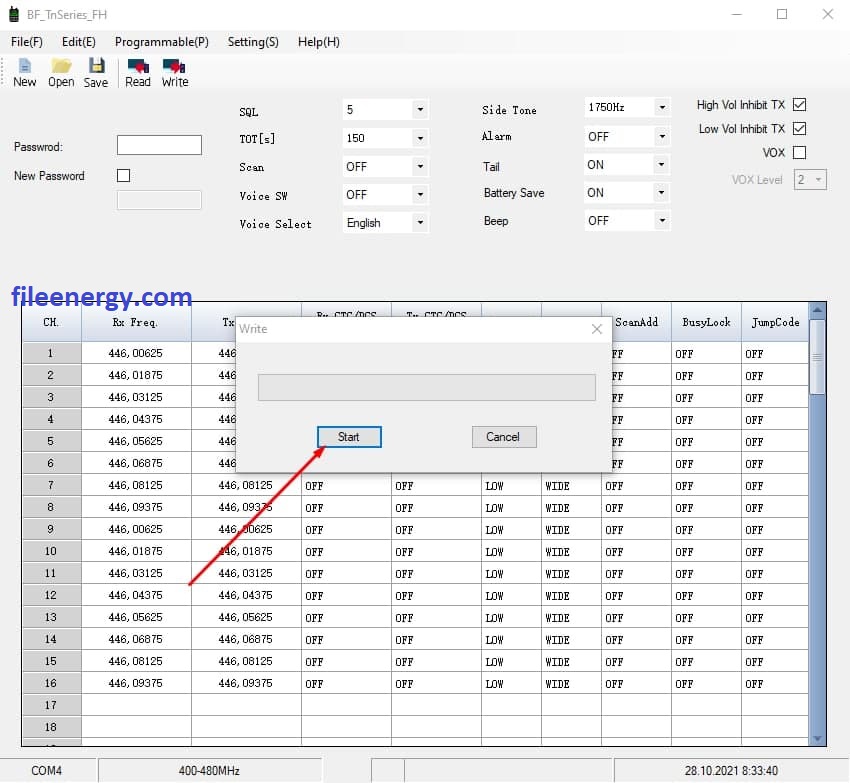Viewport: 850px width, 783px height.
Task: Select channel 12 row header
Action: pyautogui.click(x=52, y=595)
